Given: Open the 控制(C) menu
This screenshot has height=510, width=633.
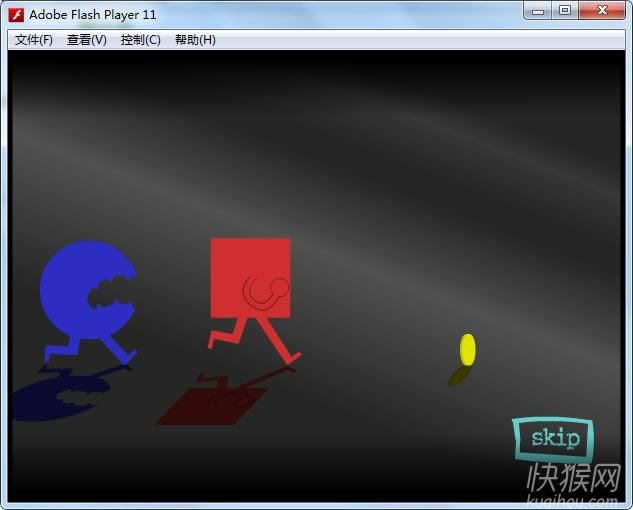Looking at the screenshot, I should pyautogui.click(x=140, y=40).
